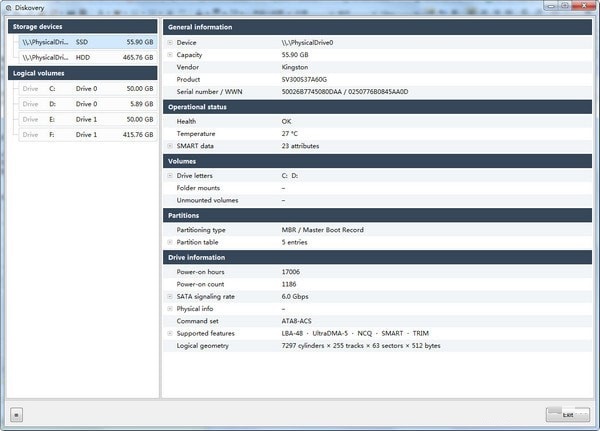Expand the Supported features row
Viewport: 600px width, 431px height.
point(170,333)
